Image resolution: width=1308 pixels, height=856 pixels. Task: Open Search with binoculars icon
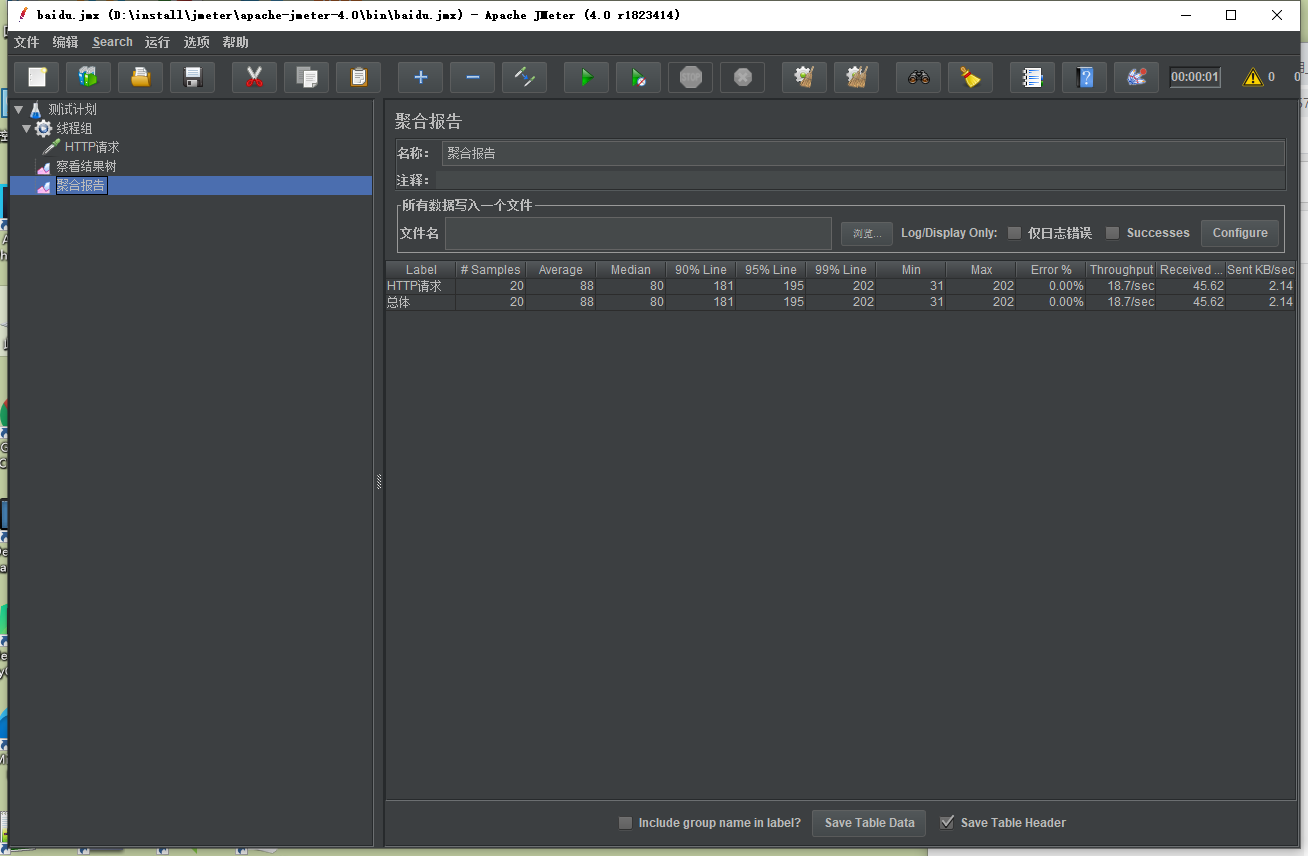pos(919,77)
